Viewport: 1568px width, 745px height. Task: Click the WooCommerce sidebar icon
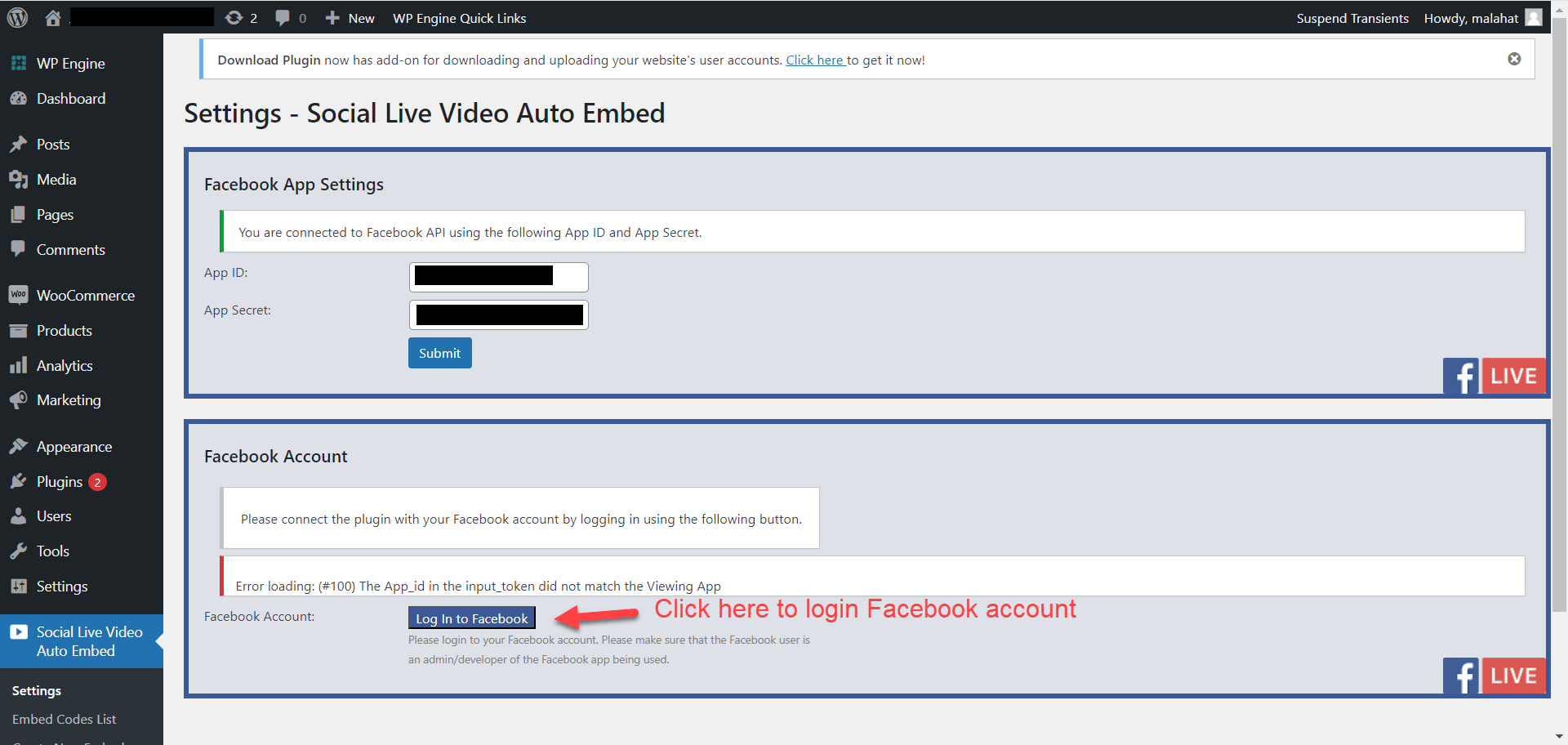click(18, 295)
